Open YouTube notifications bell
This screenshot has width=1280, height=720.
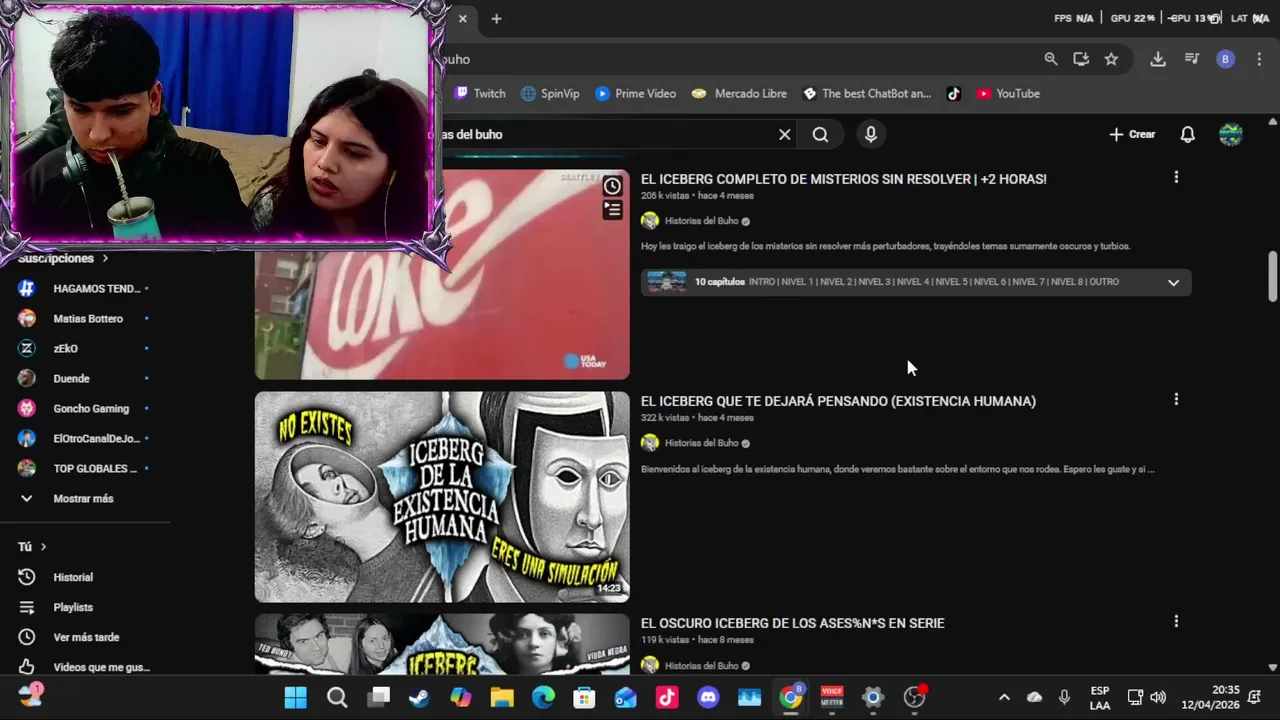coord(1188,134)
